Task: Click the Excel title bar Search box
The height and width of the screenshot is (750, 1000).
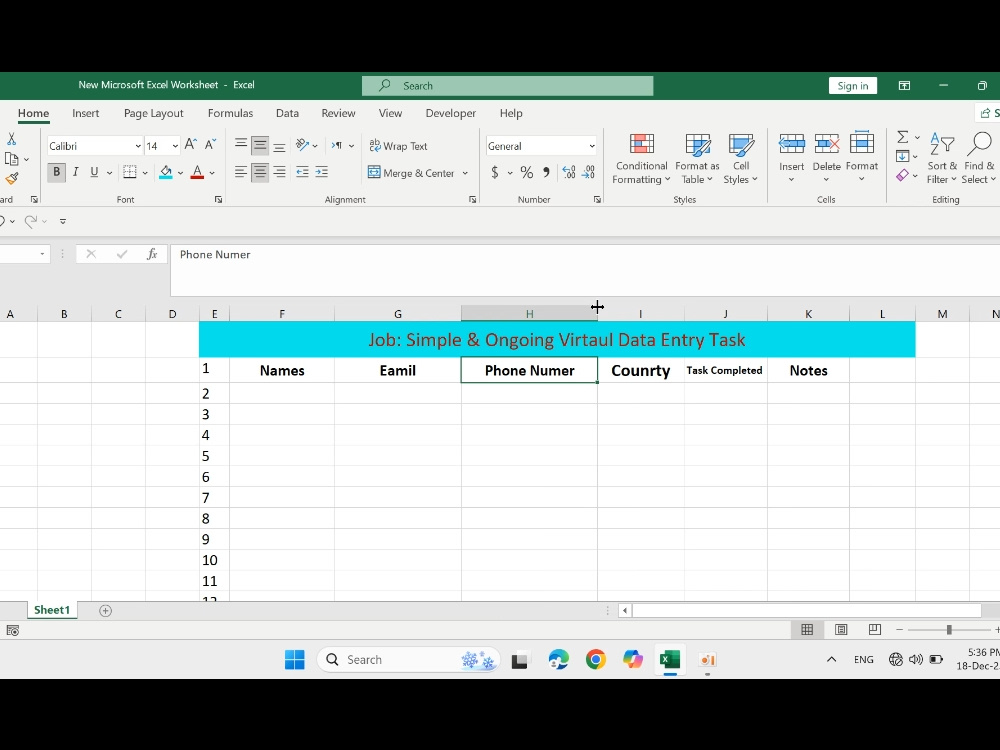Action: tap(508, 85)
